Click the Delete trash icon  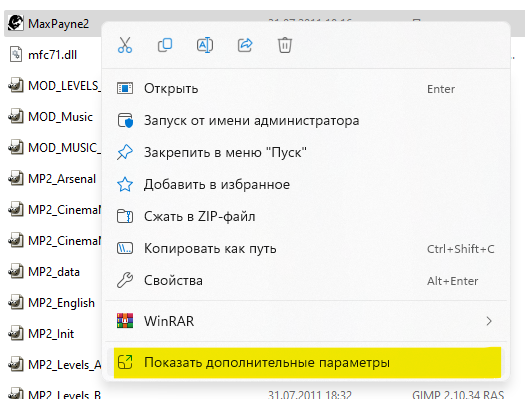click(x=285, y=45)
